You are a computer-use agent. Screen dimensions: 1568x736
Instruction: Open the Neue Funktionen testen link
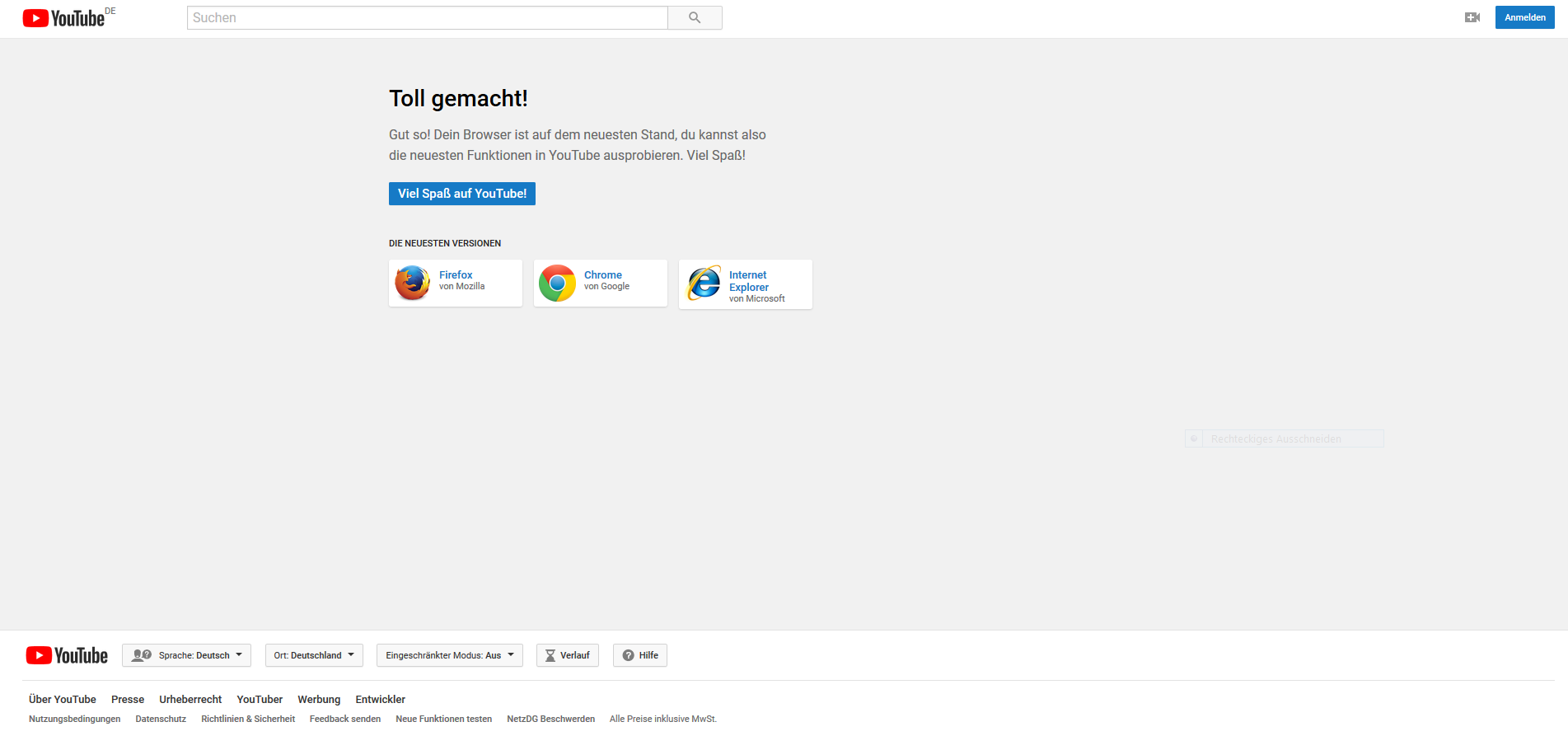pos(444,719)
